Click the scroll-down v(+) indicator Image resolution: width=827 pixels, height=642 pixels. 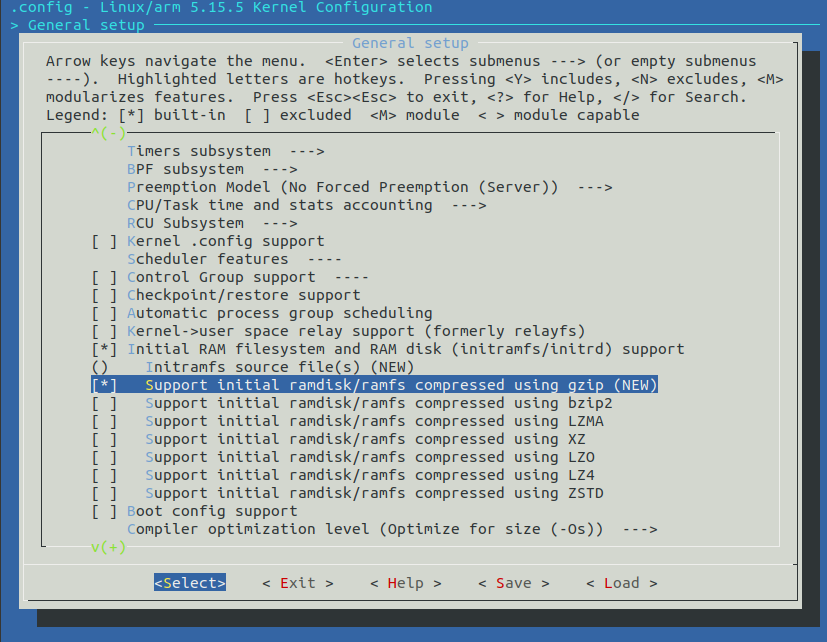click(x=109, y=547)
